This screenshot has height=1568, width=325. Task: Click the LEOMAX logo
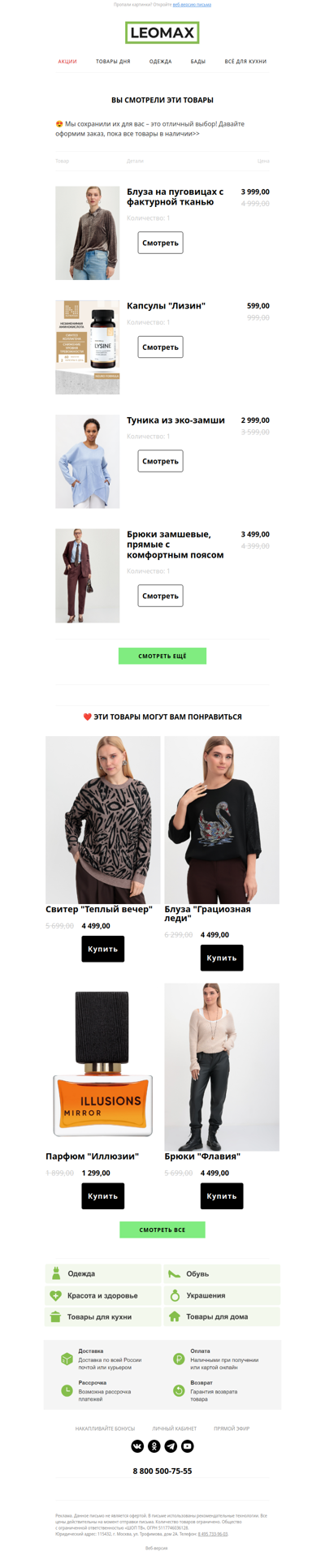tap(162, 33)
